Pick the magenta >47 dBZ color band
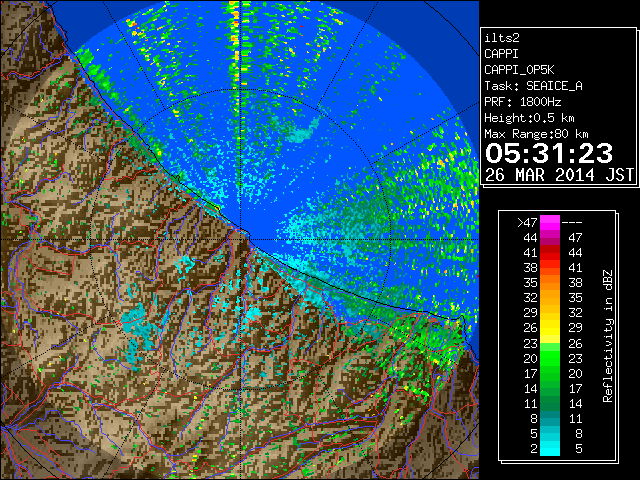The width and height of the screenshot is (640, 480). point(550,222)
